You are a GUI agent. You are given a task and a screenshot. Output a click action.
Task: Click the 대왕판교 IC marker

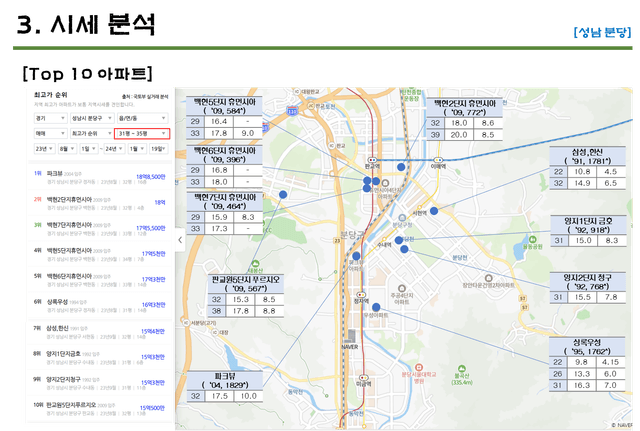click(x=297, y=91)
